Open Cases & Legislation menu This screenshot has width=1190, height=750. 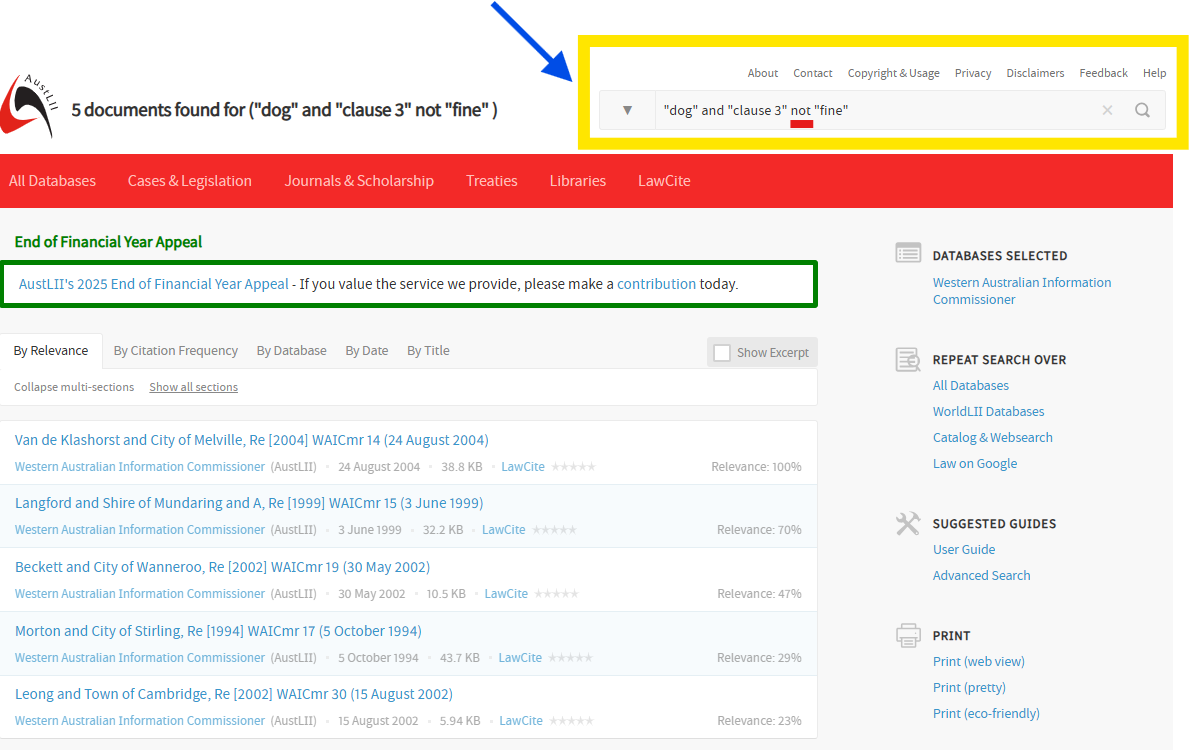pyautogui.click(x=189, y=181)
